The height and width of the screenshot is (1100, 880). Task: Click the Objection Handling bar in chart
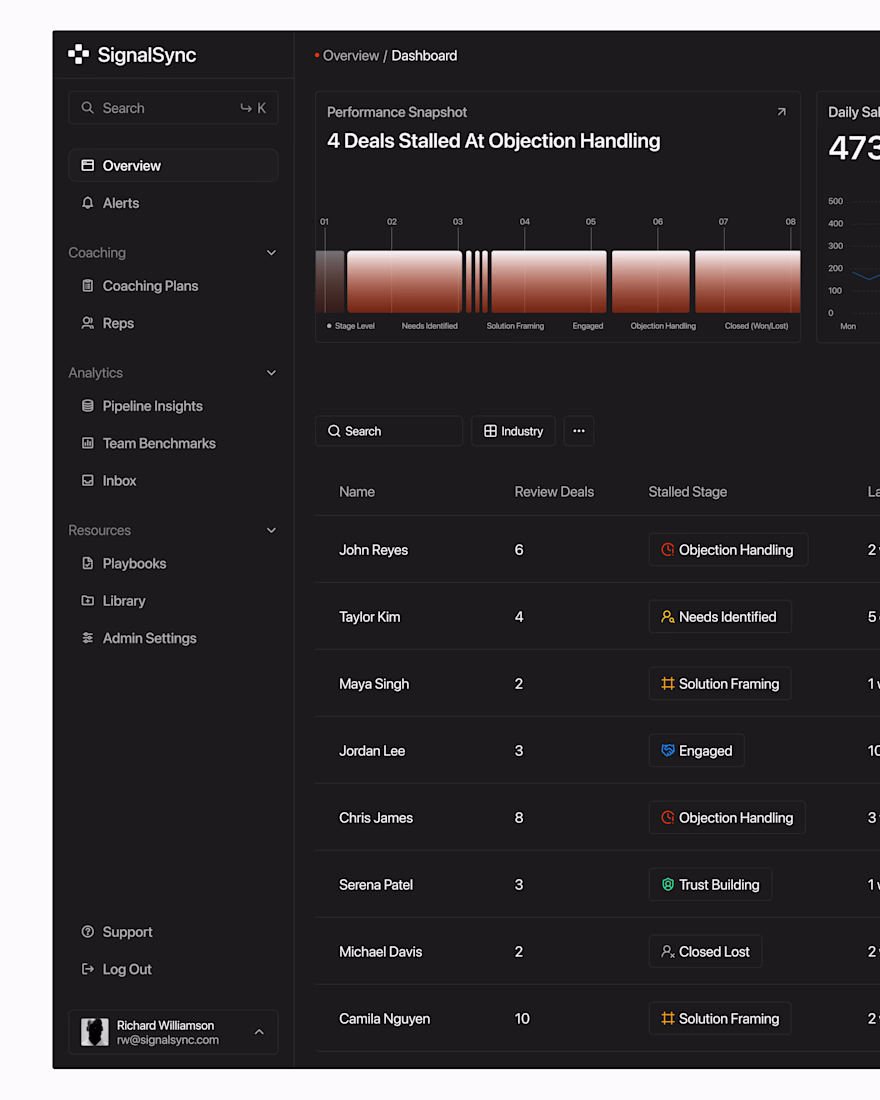point(651,281)
